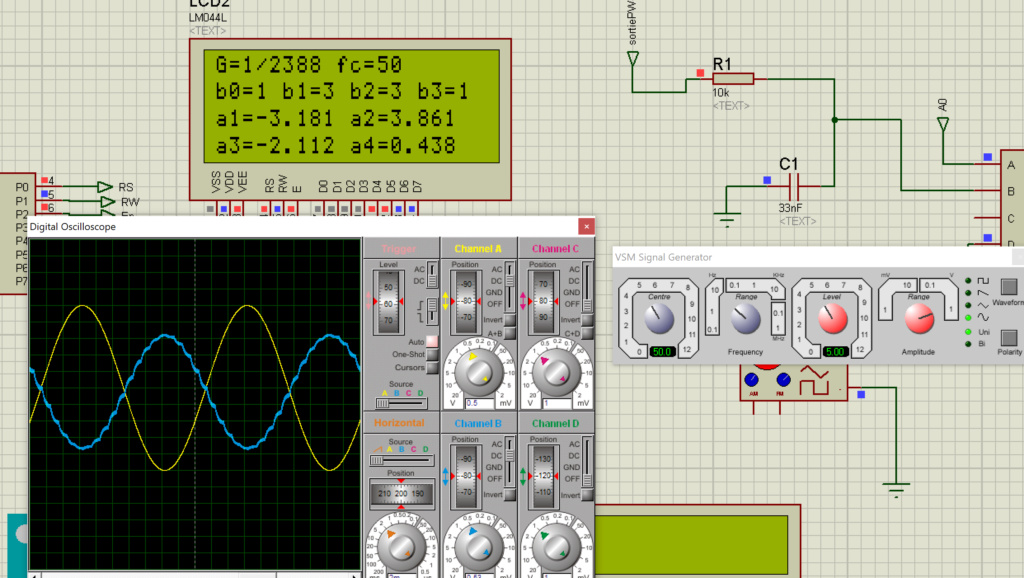Click the RS terminal arrow symbol
The height and width of the screenshot is (578, 1024).
[104, 187]
